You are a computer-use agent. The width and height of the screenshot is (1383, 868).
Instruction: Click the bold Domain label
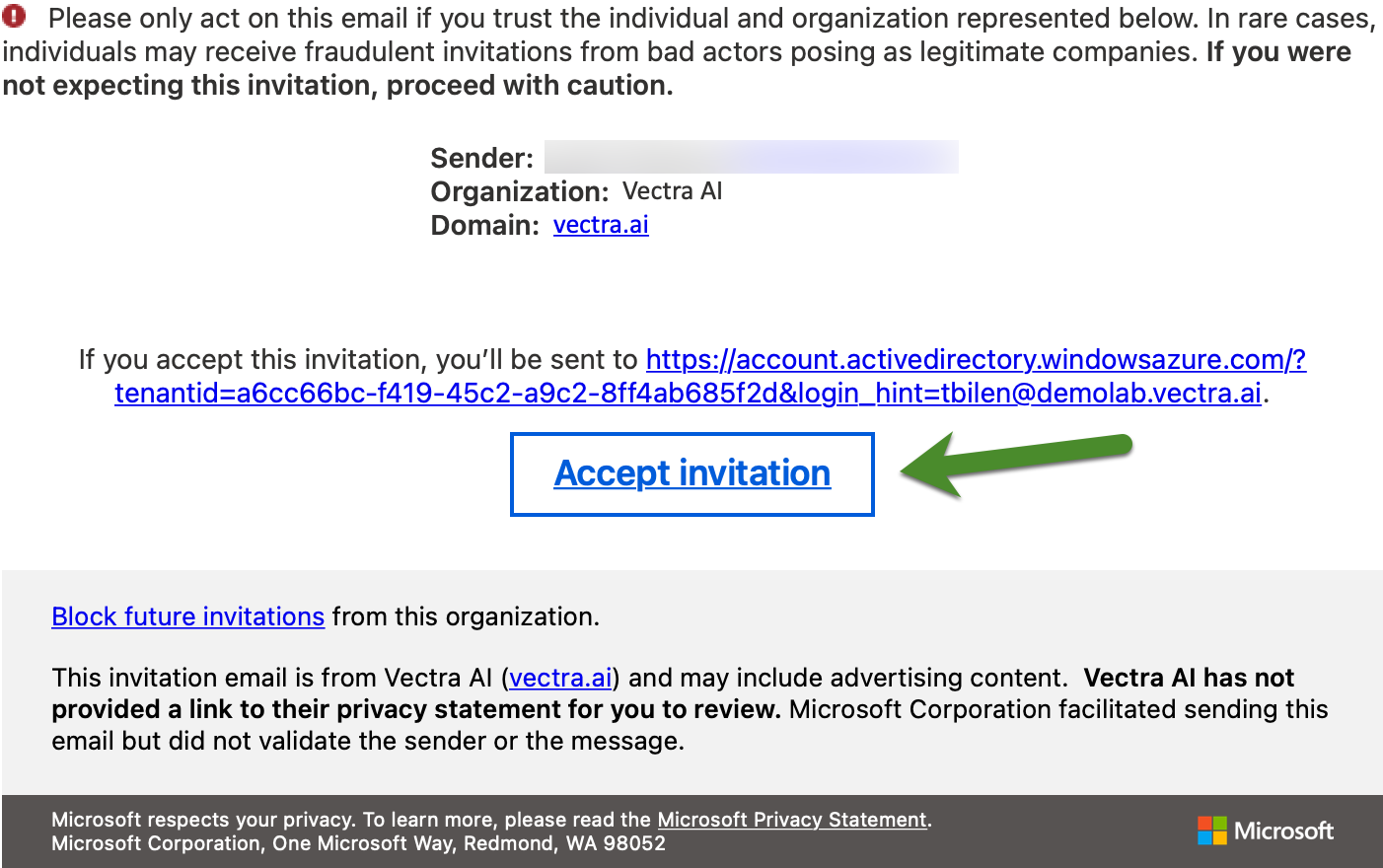point(484,225)
